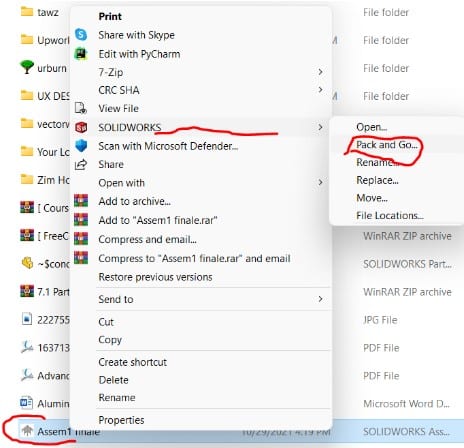Screen dimensions: 464x448
Task: Expand the Send to submenu arrow
Action: pyautogui.click(x=320, y=299)
